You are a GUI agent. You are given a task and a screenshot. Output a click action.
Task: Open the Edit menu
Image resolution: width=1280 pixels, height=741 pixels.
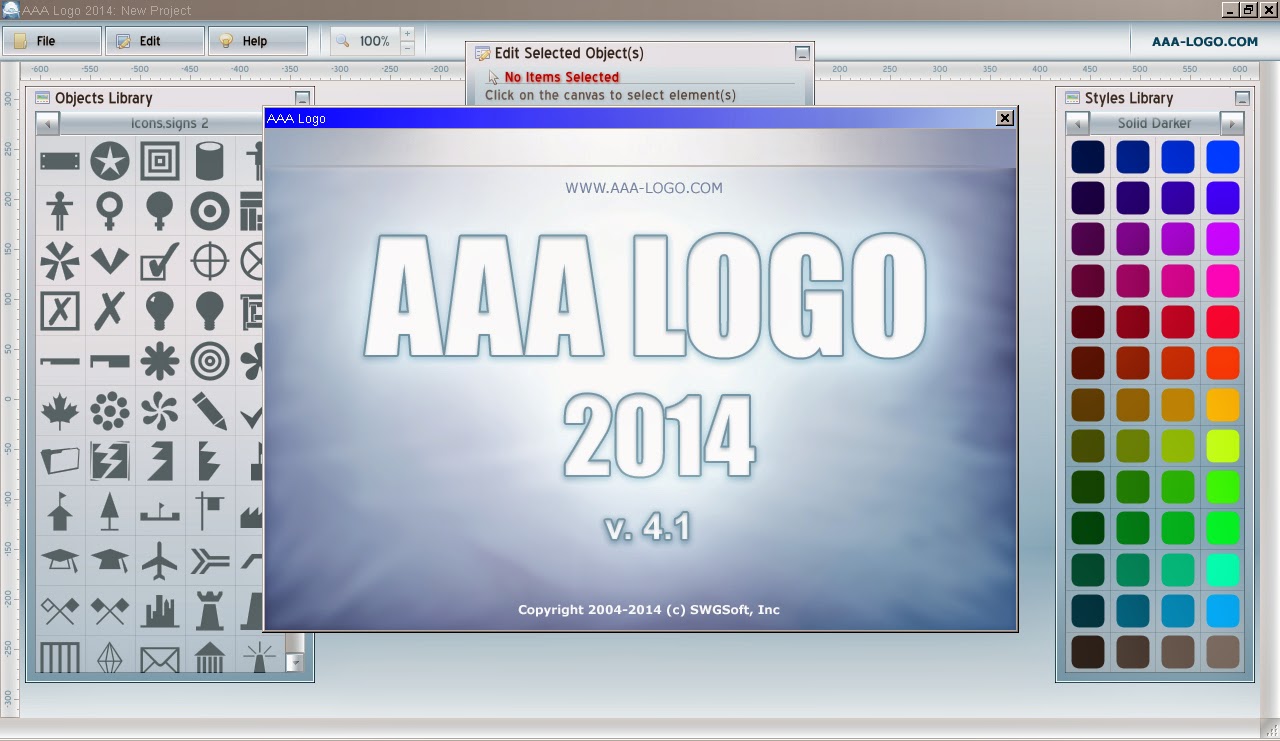(155, 41)
